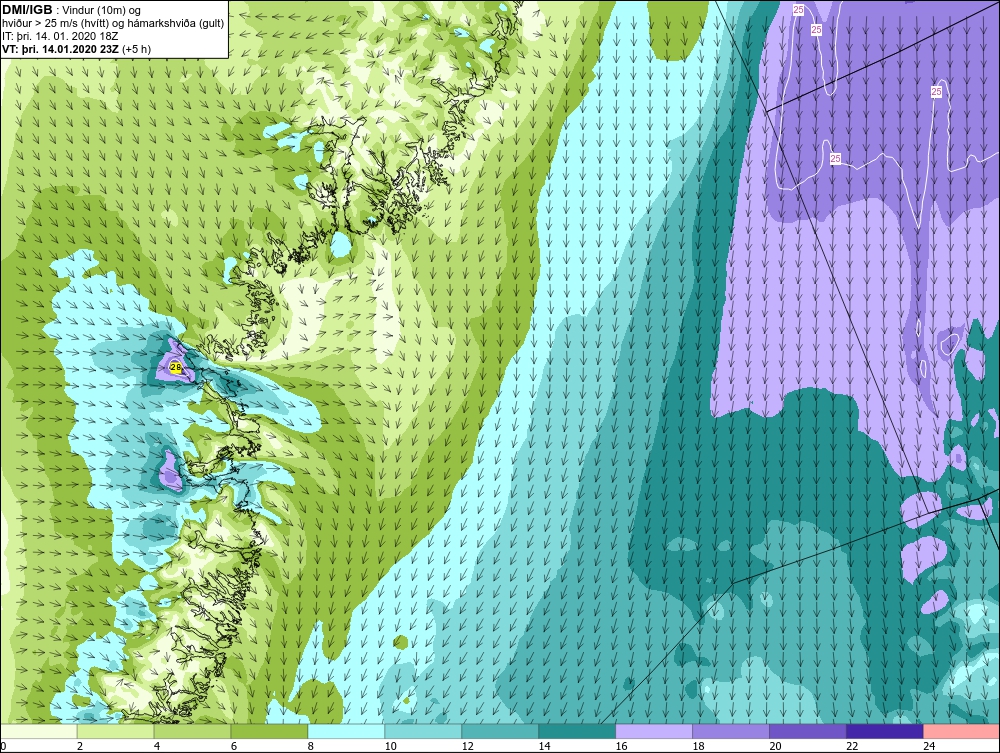
Task: Click the legend scale value 14
Action: (x=544, y=746)
